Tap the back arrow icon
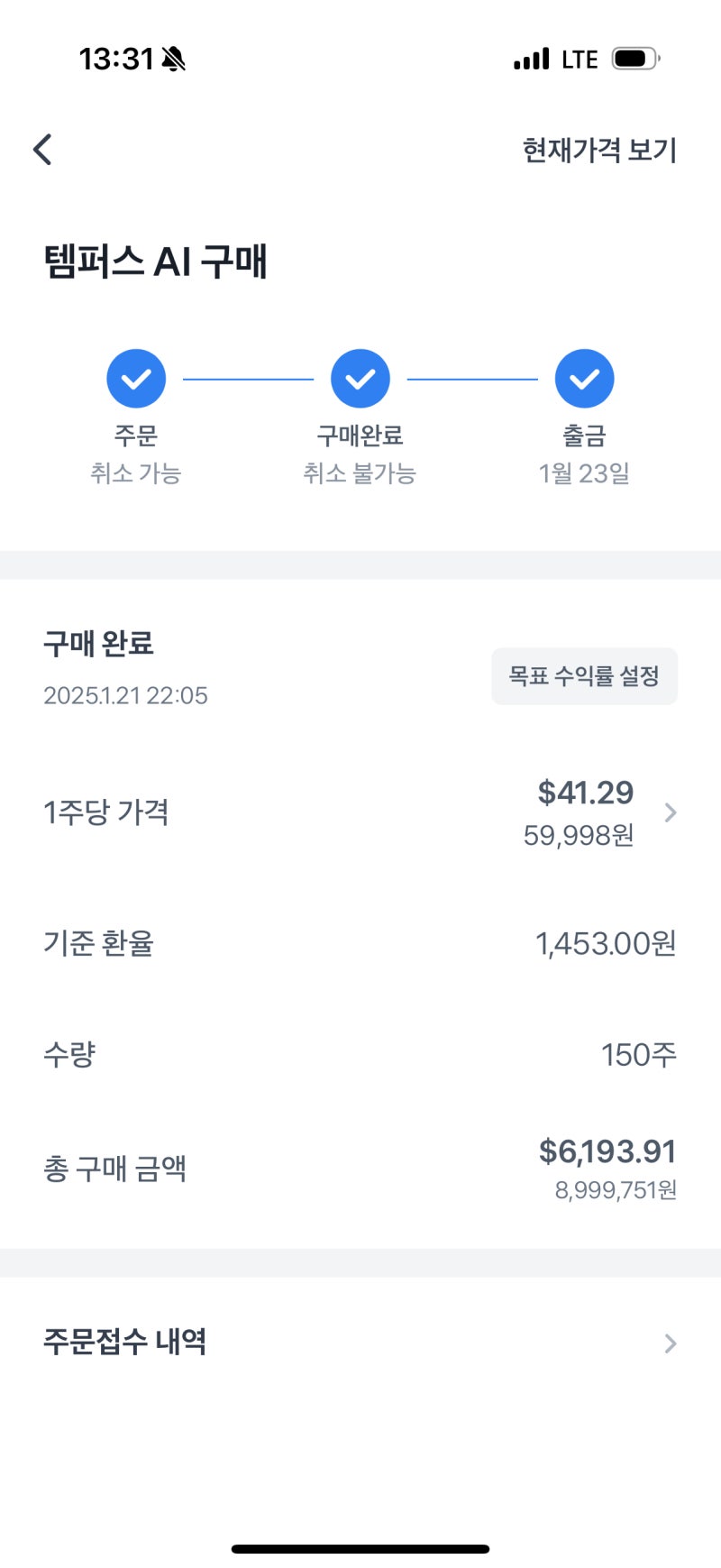This screenshot has height=1568, width=721. tap(42, 150)
